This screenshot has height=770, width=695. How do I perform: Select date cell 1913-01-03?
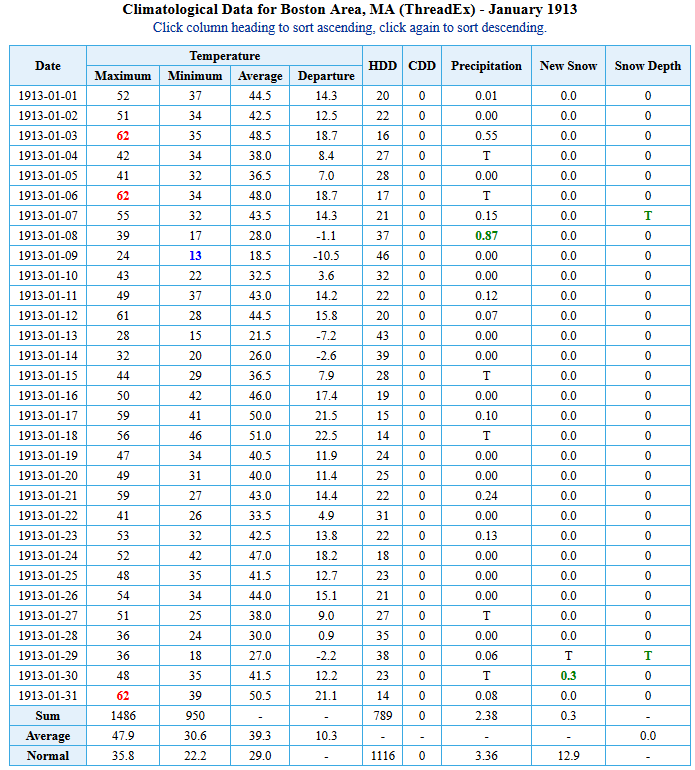48,136
